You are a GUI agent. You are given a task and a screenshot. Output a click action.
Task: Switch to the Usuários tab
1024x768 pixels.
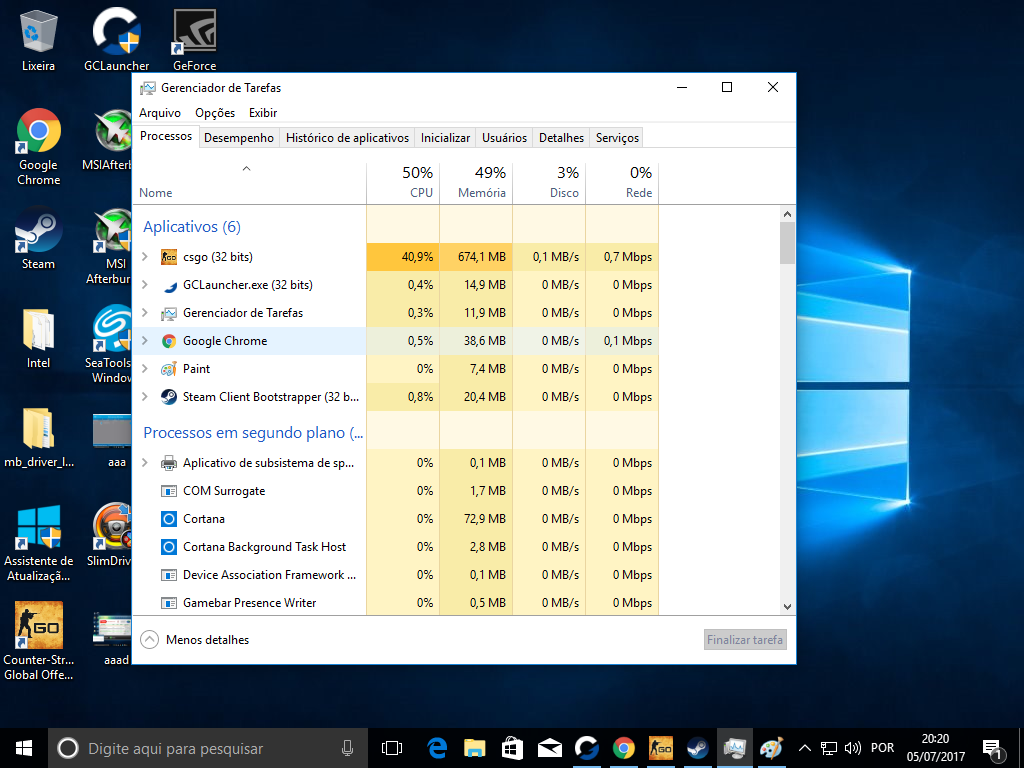tap(504, 138)
